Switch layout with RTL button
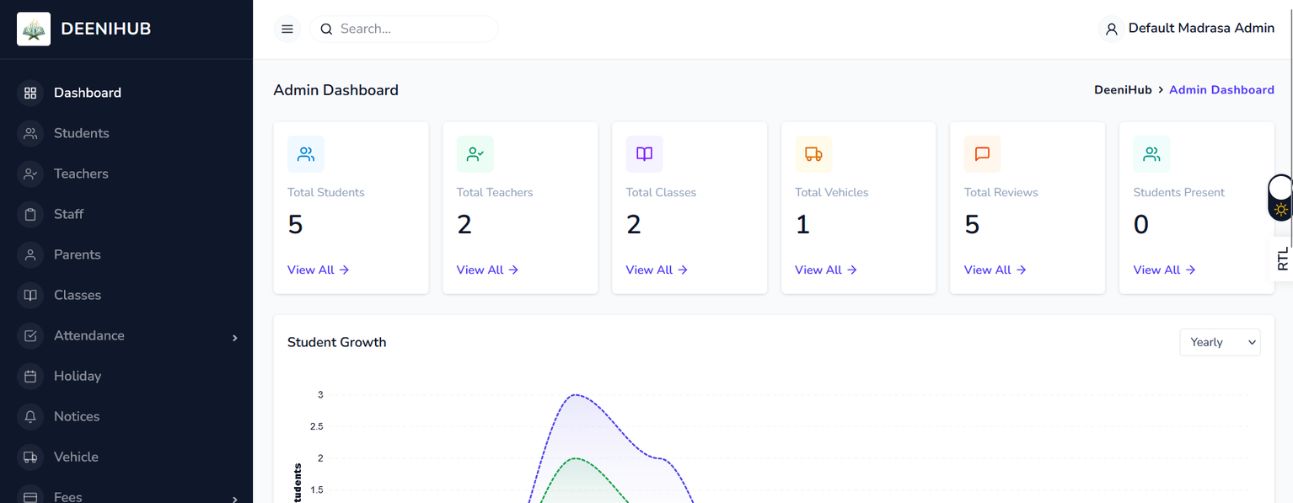 click(x=1282, y=259)
